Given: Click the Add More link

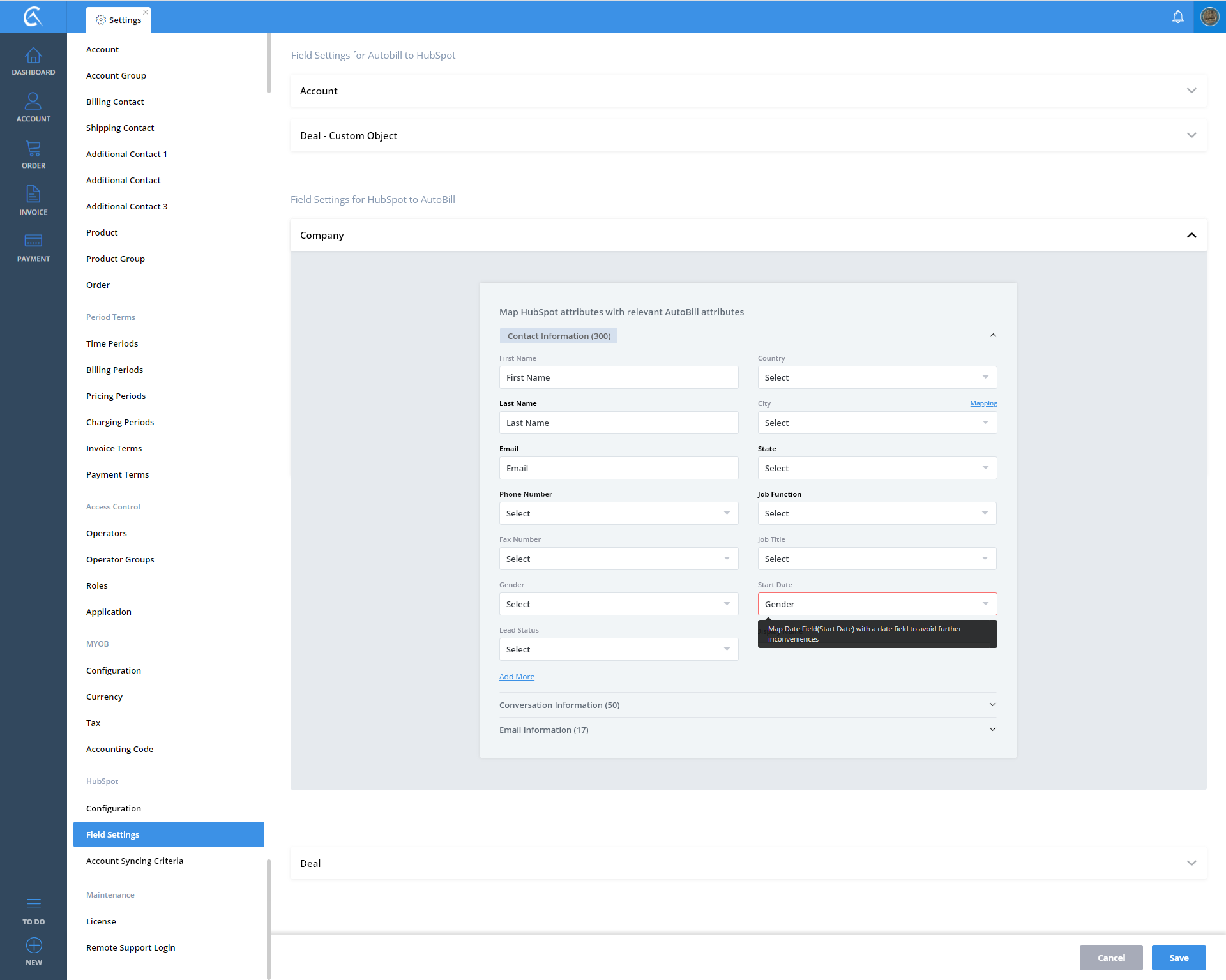Looking at the screenshot, I should click(517, 677).
